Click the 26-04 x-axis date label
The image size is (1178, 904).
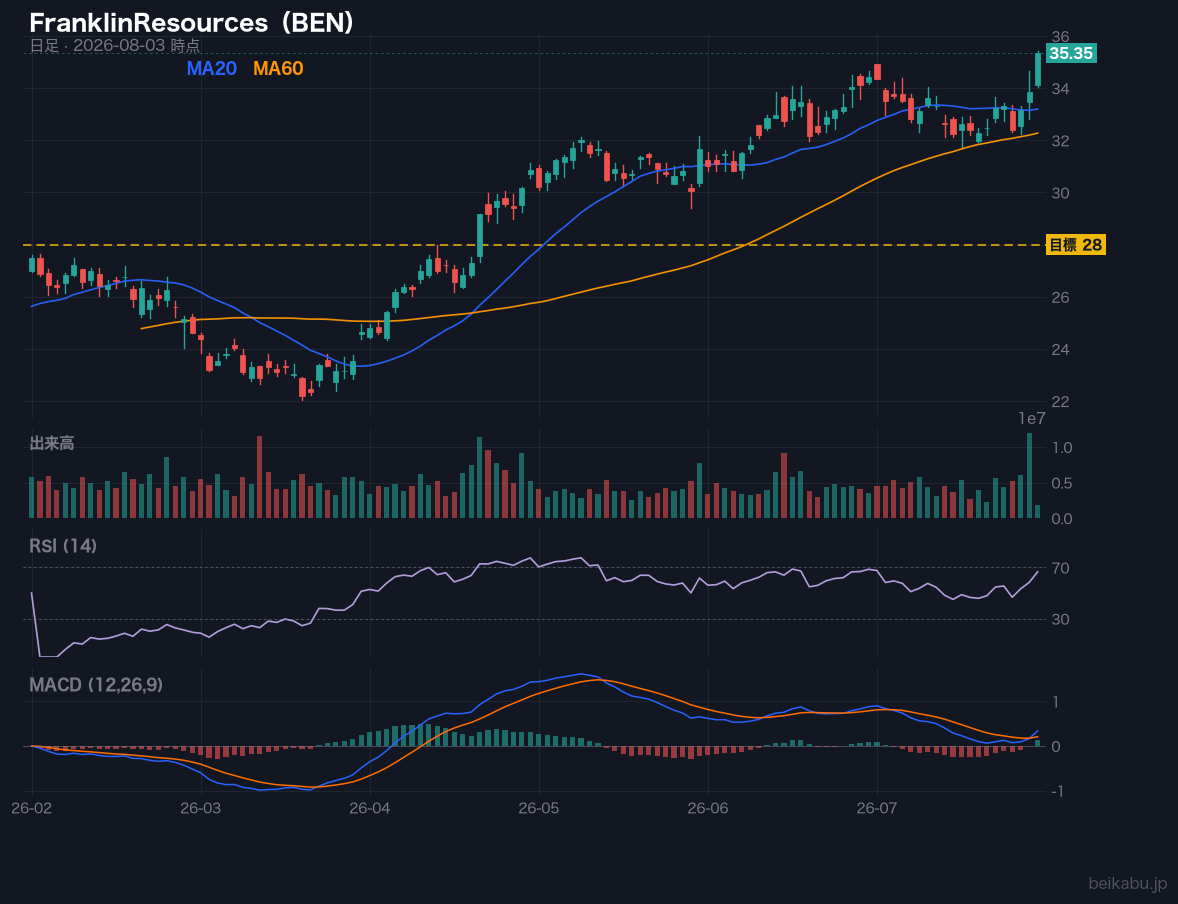tap(370, 809)
